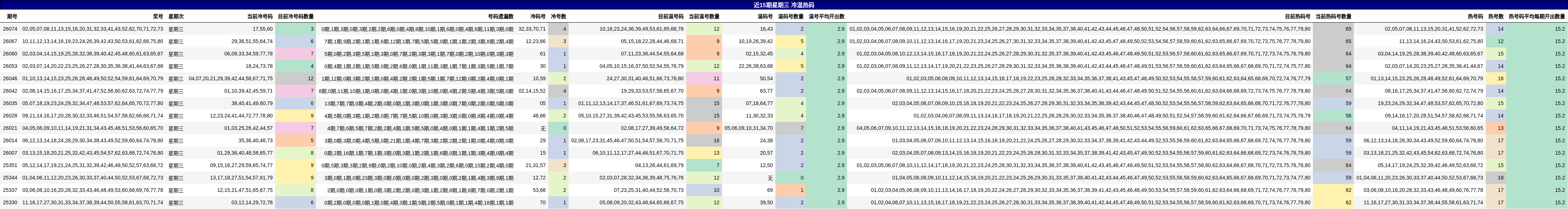1568x209 pixels.
Task: Click the 热号数 column header
Action: [x=1496, y=17]
